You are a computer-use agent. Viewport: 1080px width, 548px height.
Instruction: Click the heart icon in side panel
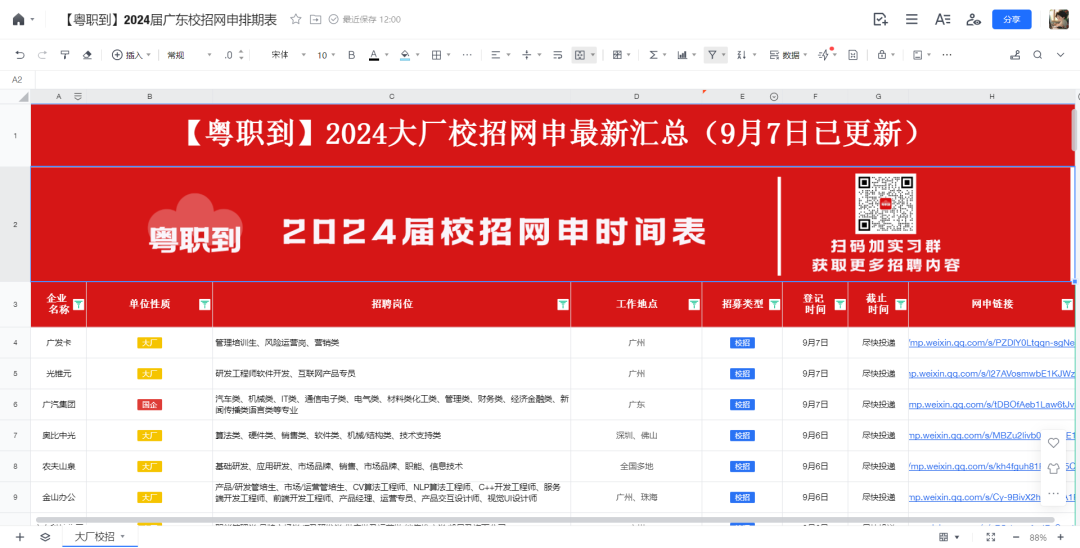coord(1053,443)
